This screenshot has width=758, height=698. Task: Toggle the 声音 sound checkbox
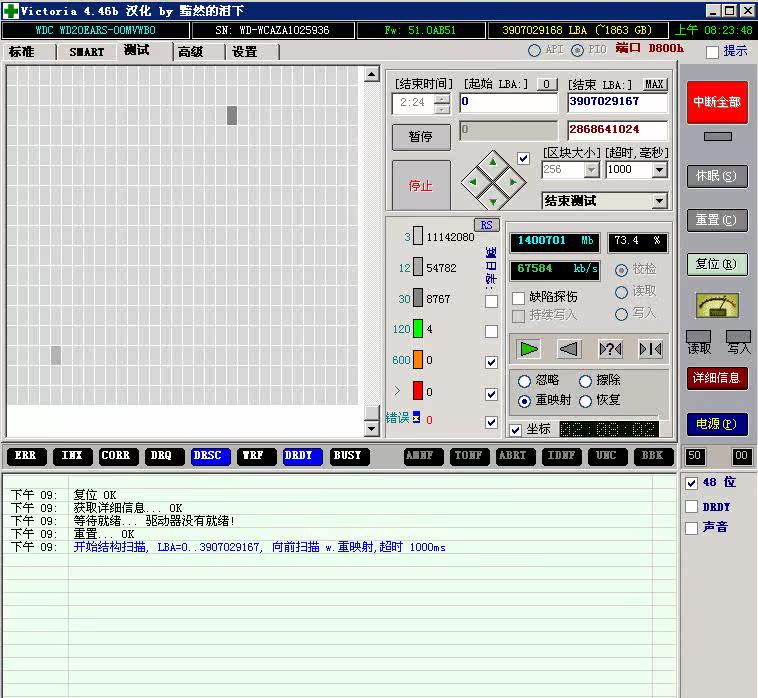coord(692,528)
